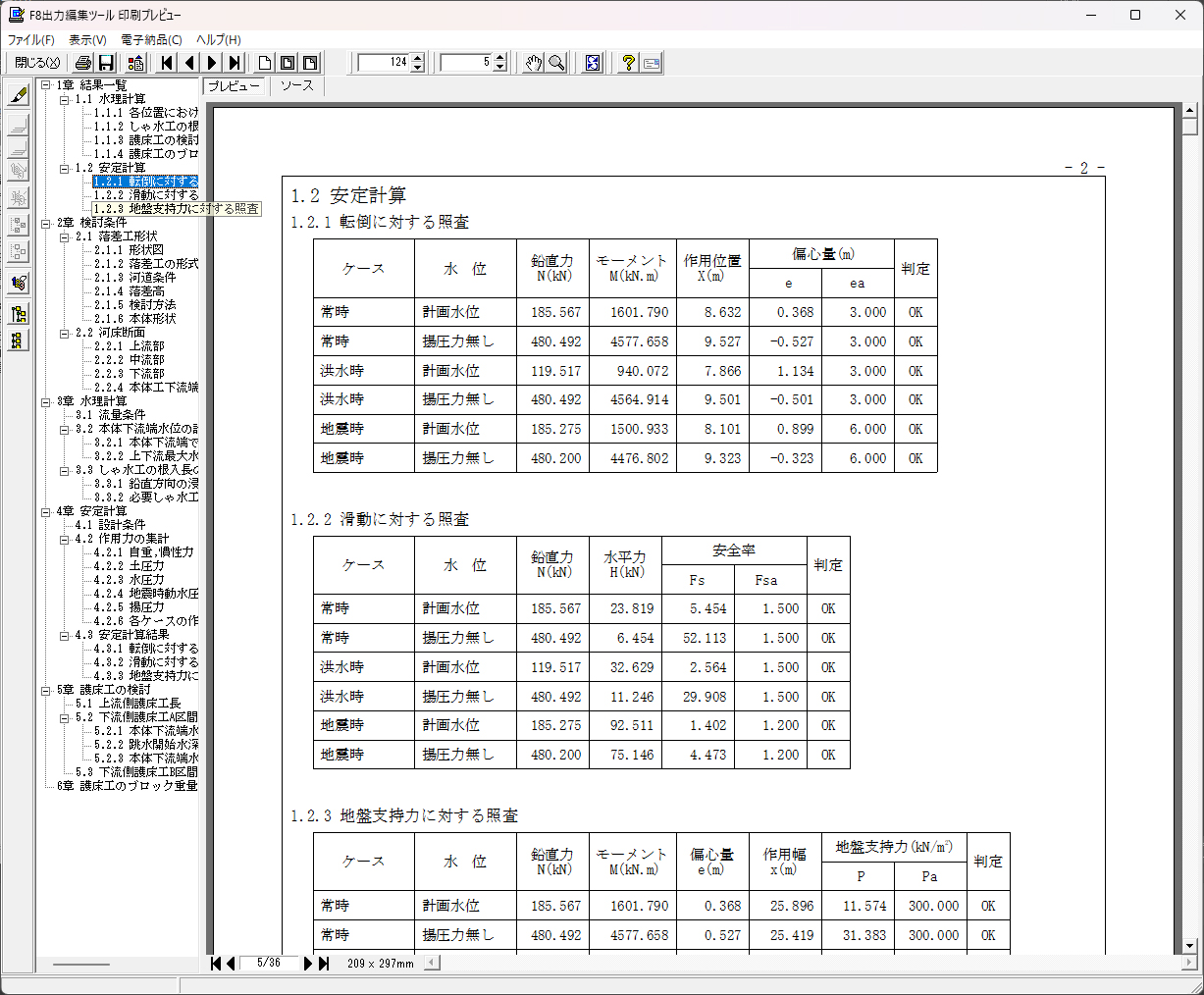The width and height of the screenshot is (1204, 995).
Task: Switch to the ソース tab
Action: [x=296, y=86]
